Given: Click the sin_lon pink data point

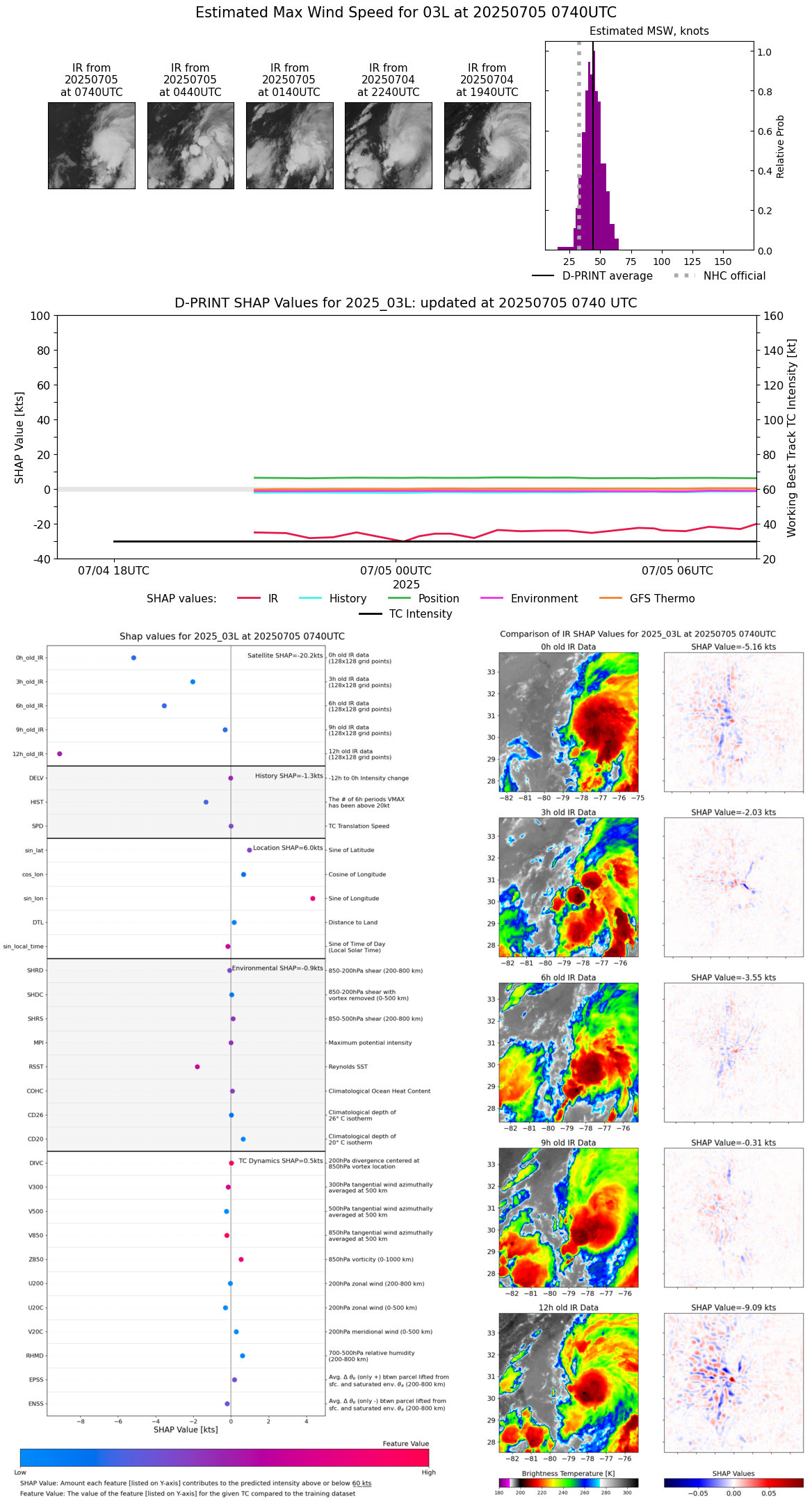Looking at the screenshot, I should coord(313,898).
